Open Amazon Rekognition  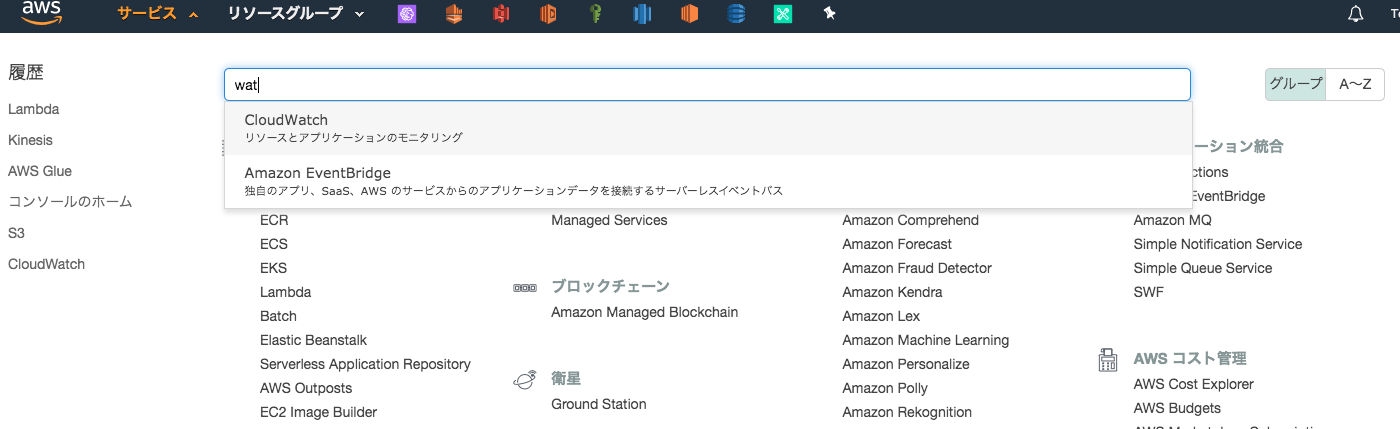pyautogui.click(x=907, y=412)
